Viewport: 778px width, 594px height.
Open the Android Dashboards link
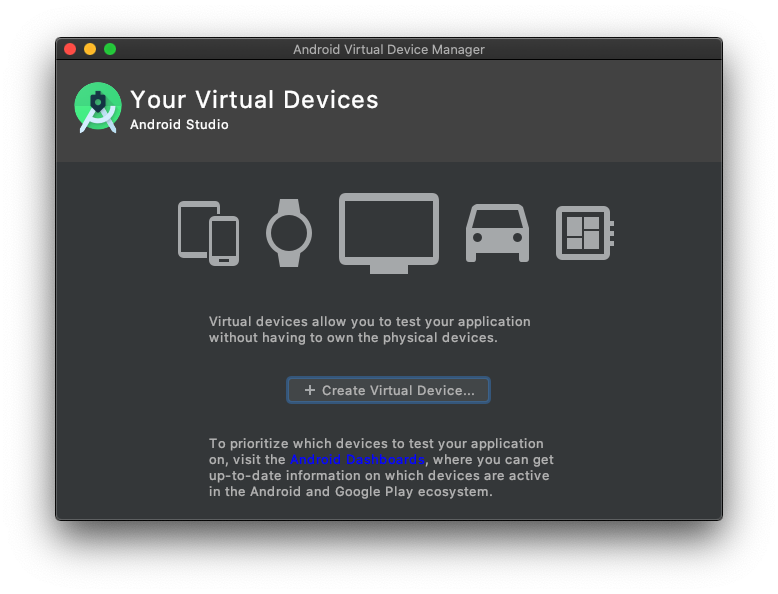[357, 460]
